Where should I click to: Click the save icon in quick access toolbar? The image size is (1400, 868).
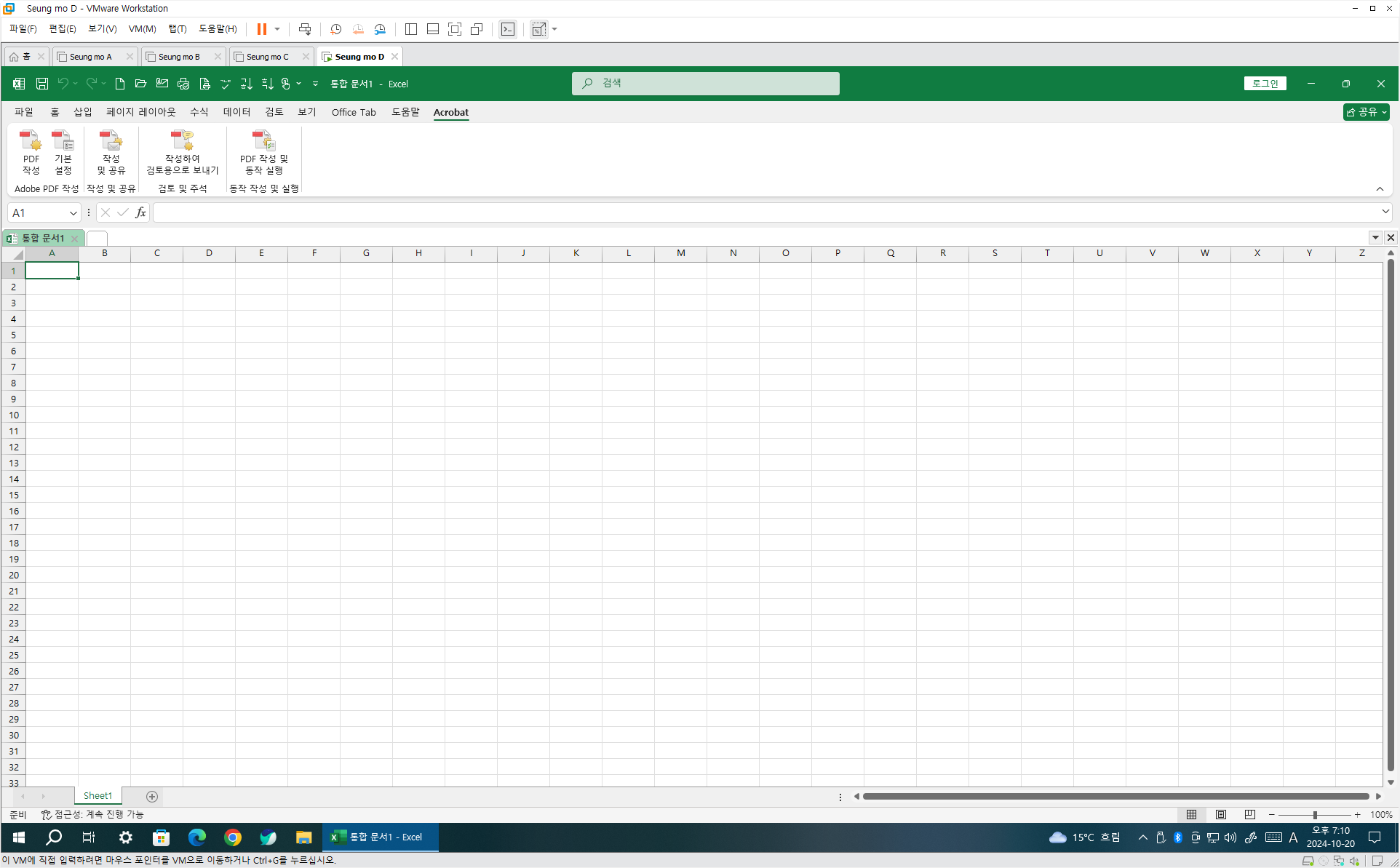coord(42,84)
